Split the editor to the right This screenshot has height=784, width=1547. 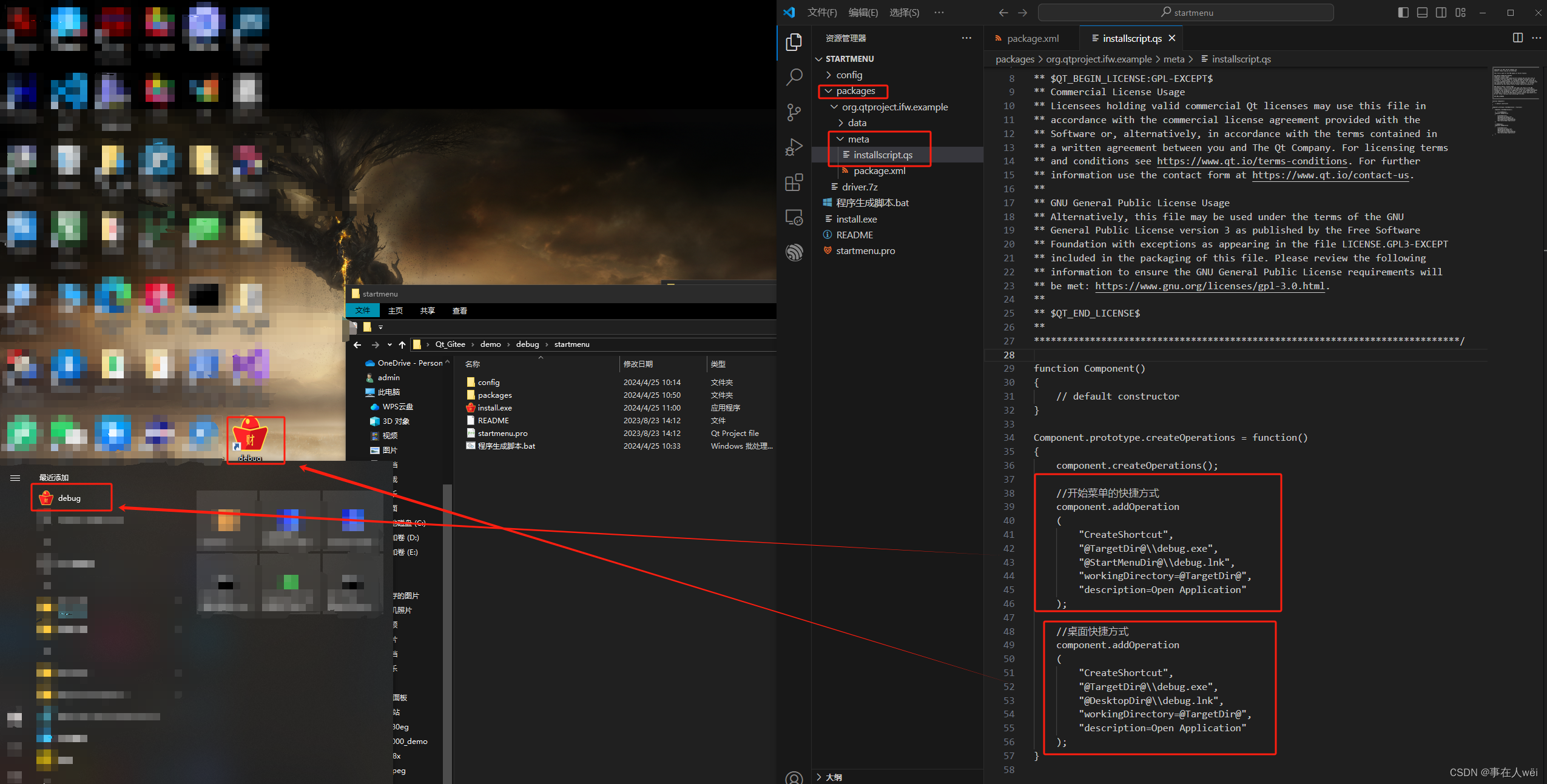tap(1518, 38)
